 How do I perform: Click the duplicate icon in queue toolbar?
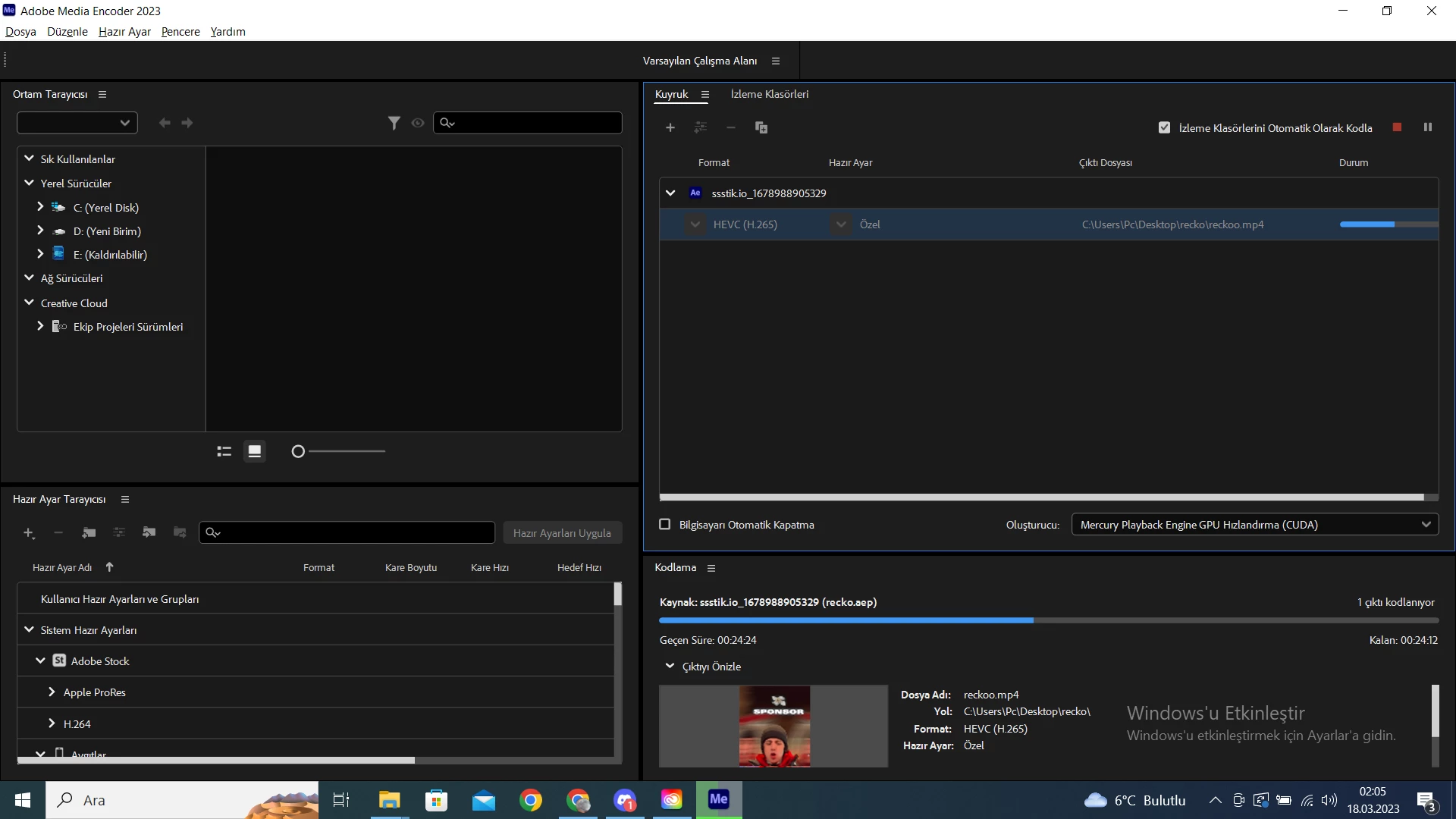coord(761,127)
